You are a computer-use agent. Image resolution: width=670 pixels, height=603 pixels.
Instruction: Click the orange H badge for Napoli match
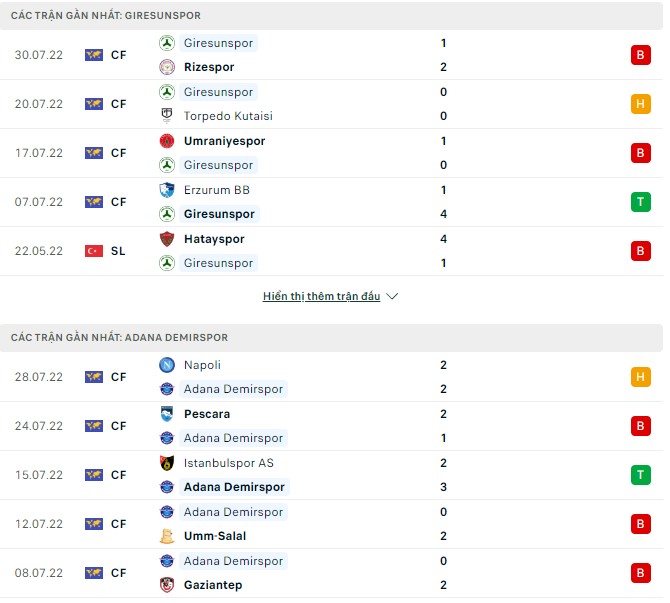click(640, 377)
